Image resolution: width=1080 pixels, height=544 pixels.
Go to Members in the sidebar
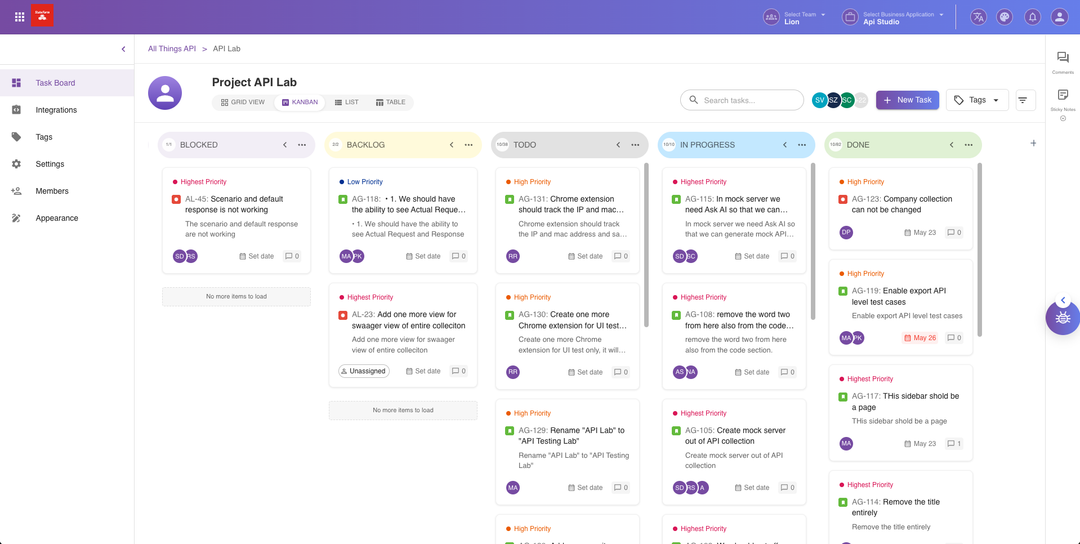tap(52, 191)
